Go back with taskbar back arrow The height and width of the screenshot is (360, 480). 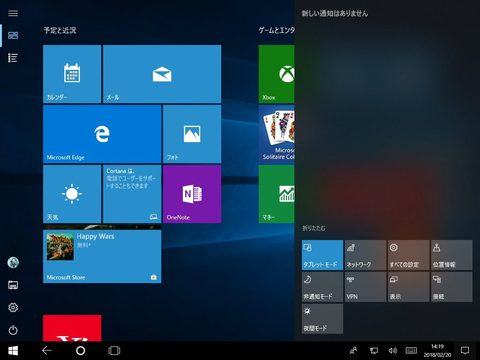(x=47, y=351)
